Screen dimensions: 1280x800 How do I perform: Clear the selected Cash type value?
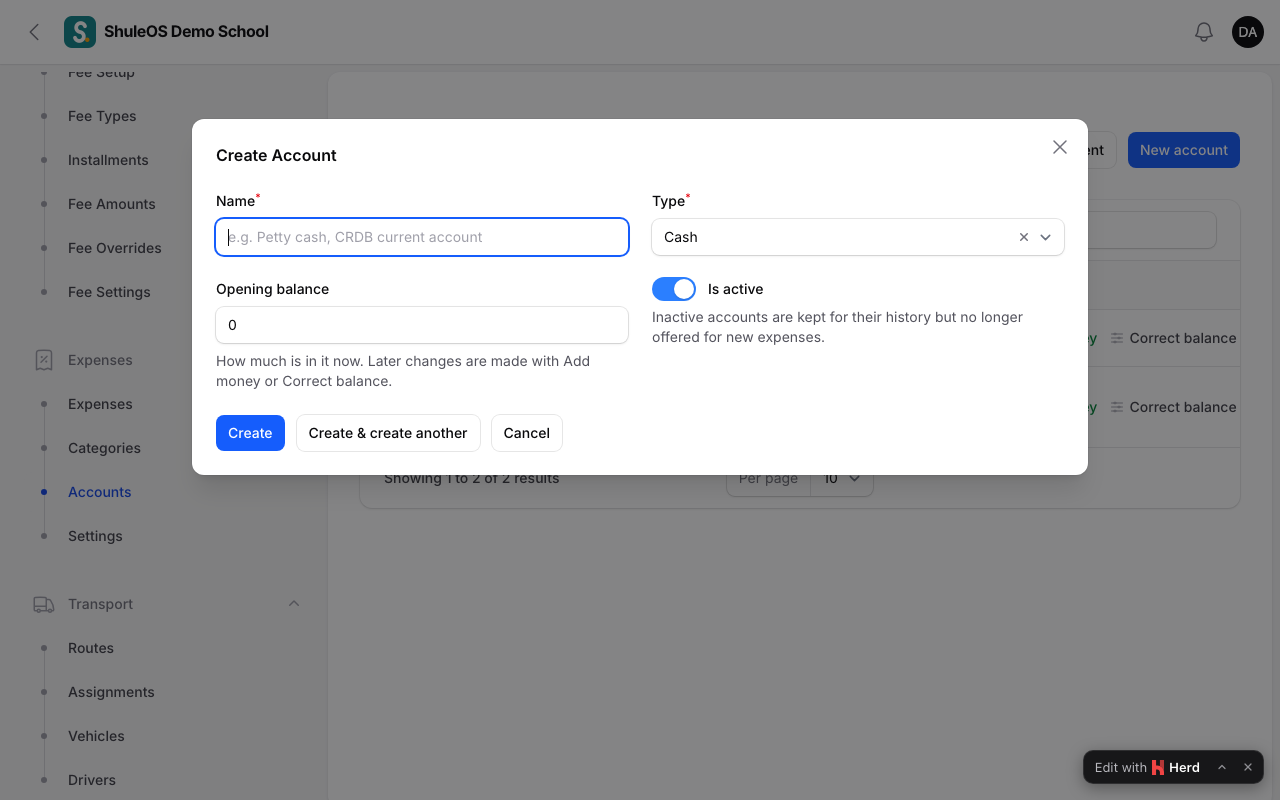(1023, 237)
